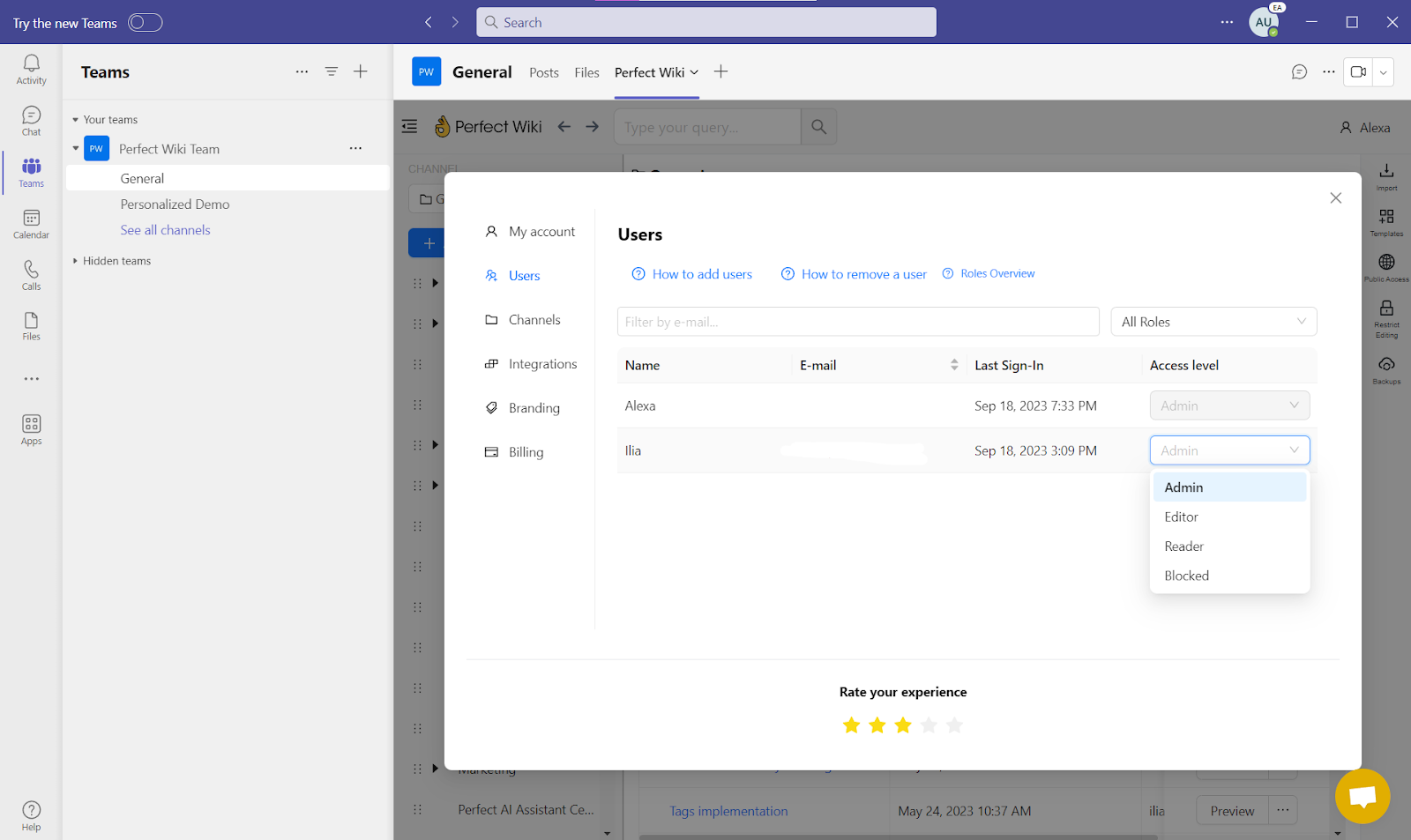Rate experience with first star

(851, 725)
